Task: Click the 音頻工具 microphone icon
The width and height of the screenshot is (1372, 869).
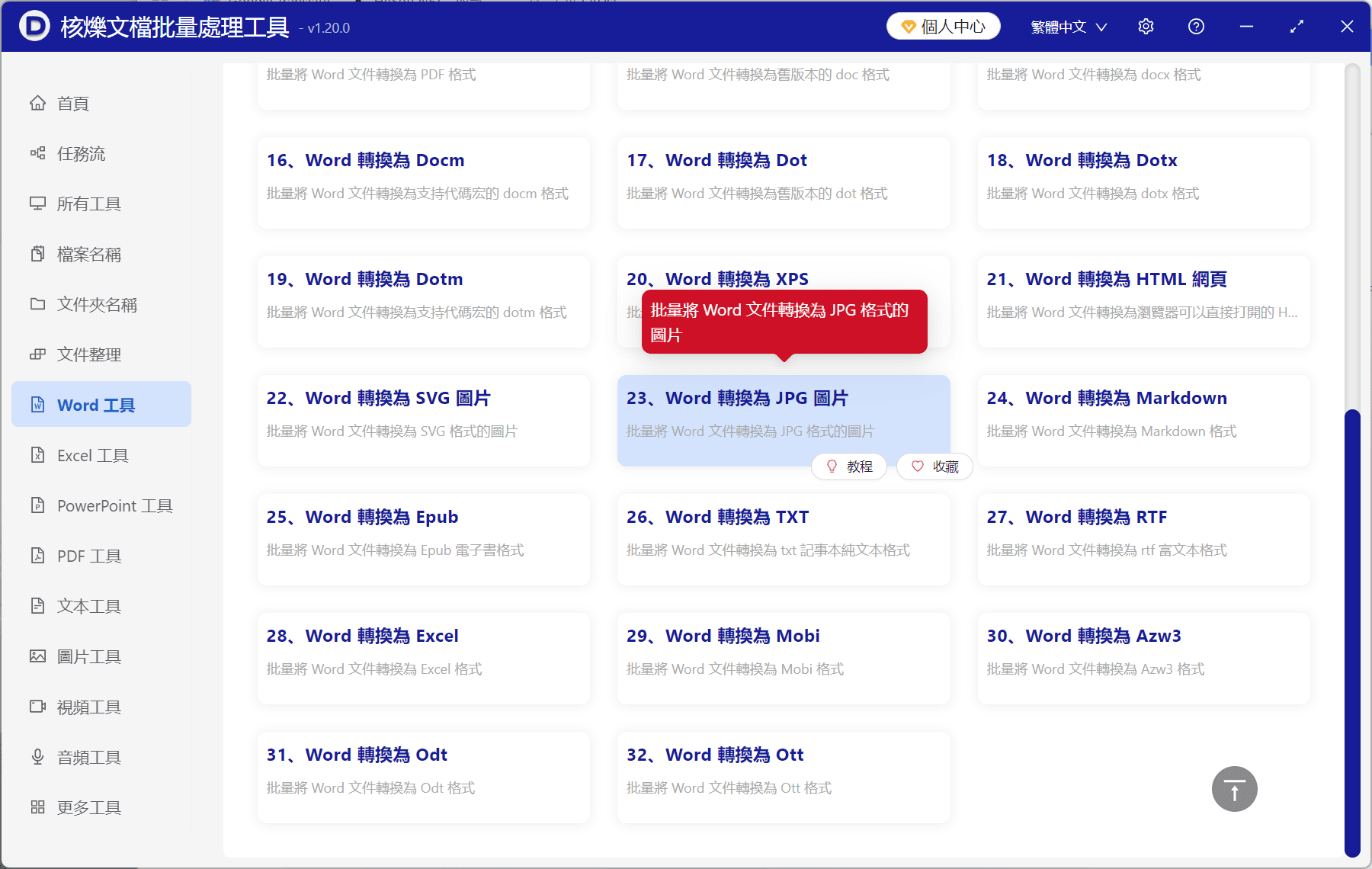Action: coord(37,757)
